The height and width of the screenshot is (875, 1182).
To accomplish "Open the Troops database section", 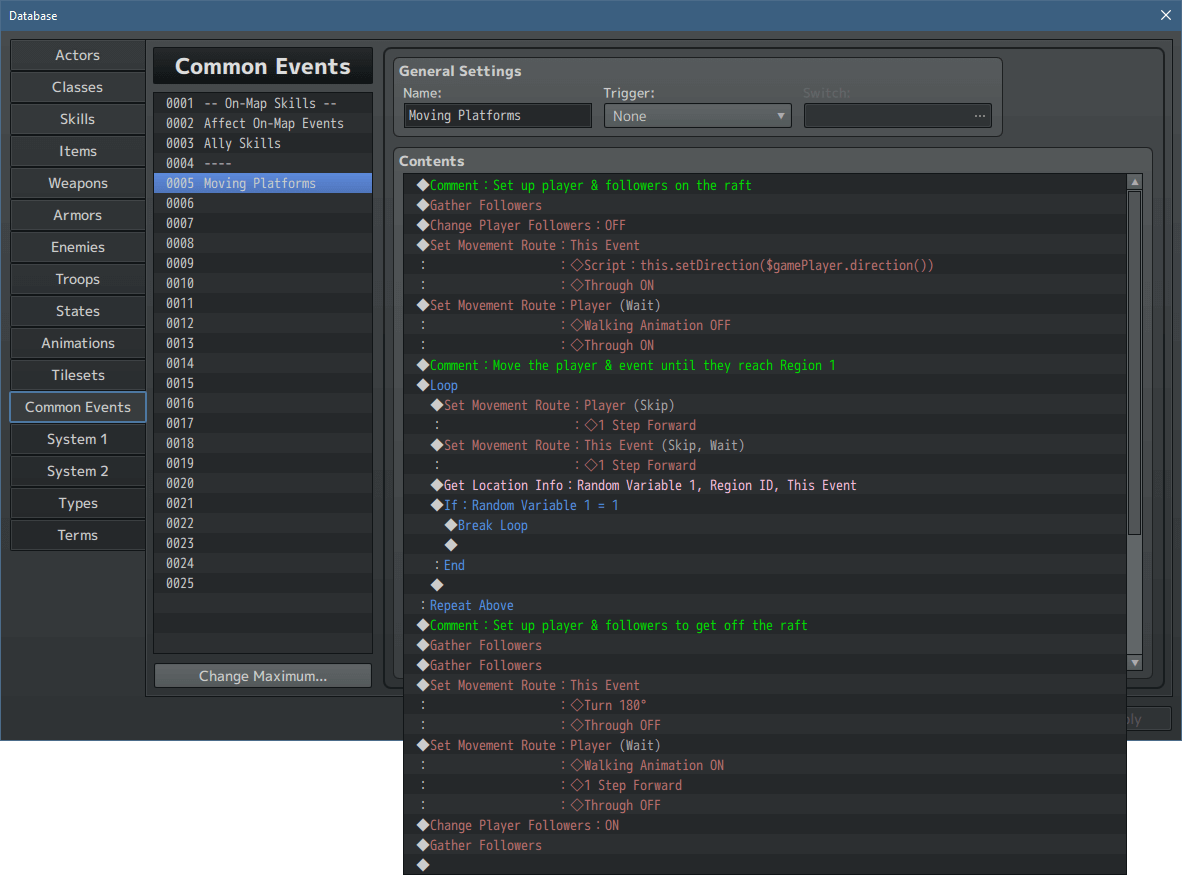I will pyautogui.click(x=77, y=279).
